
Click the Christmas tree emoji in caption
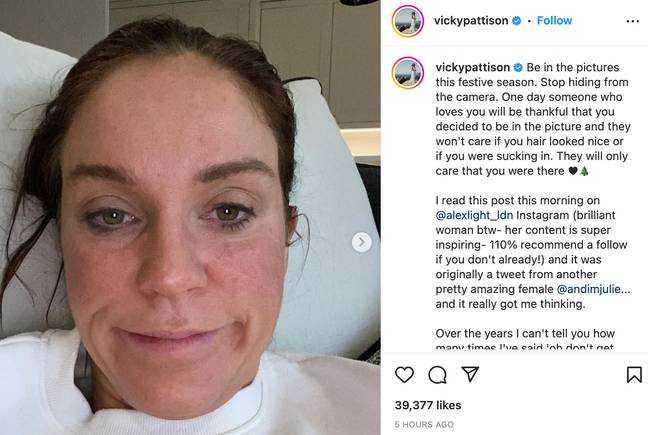[584, 171]
